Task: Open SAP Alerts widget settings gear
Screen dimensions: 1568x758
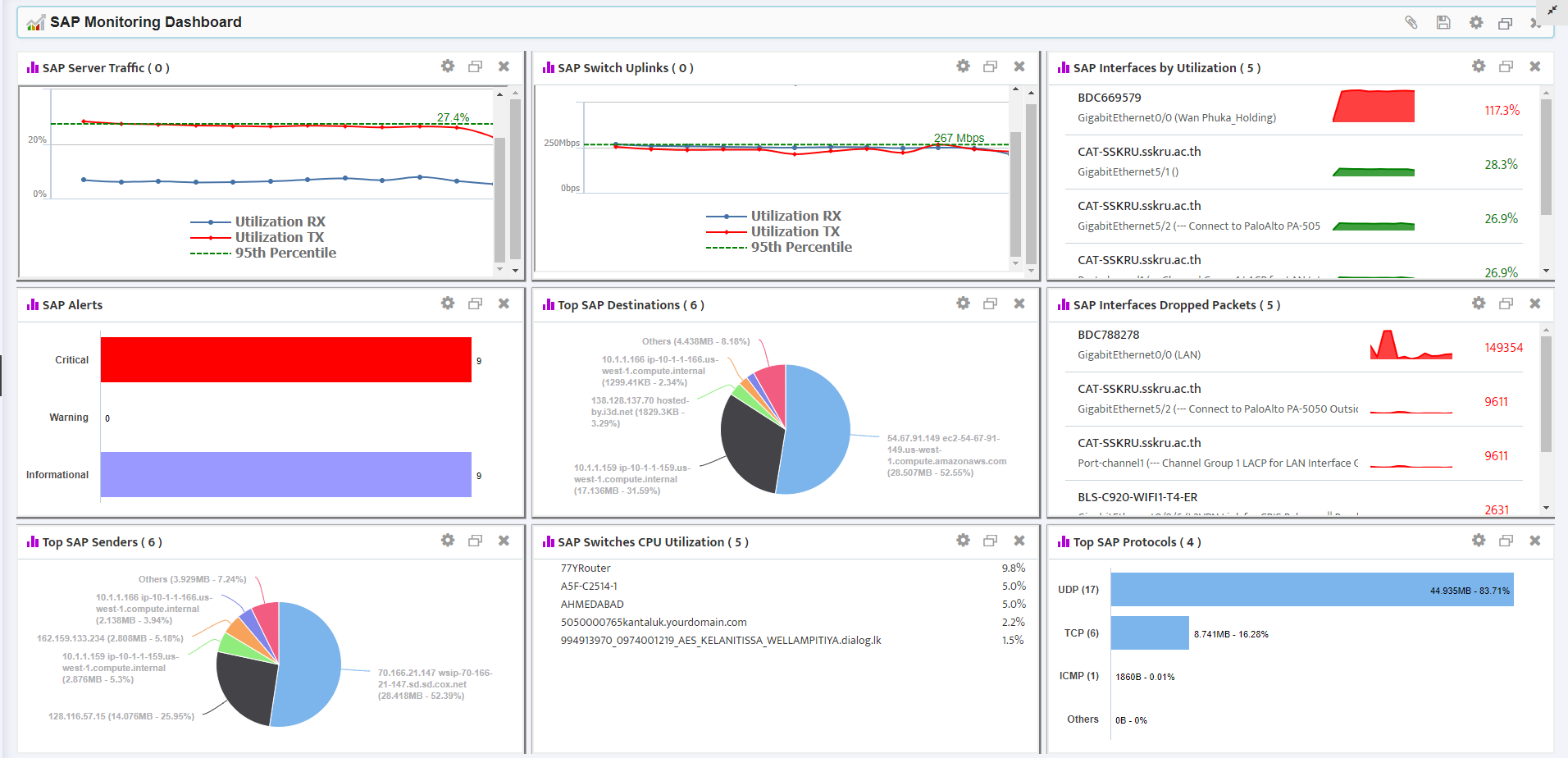Action: click(448, 304)
